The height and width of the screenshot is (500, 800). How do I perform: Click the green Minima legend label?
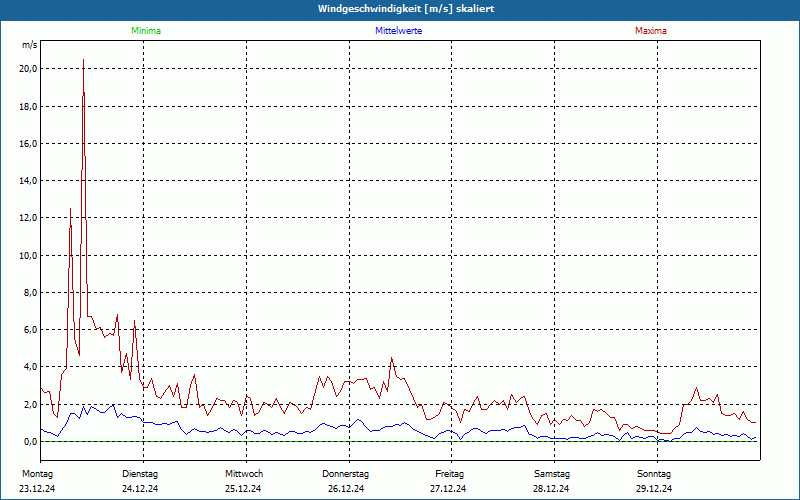pyautogui.click(x=145, y=31)
